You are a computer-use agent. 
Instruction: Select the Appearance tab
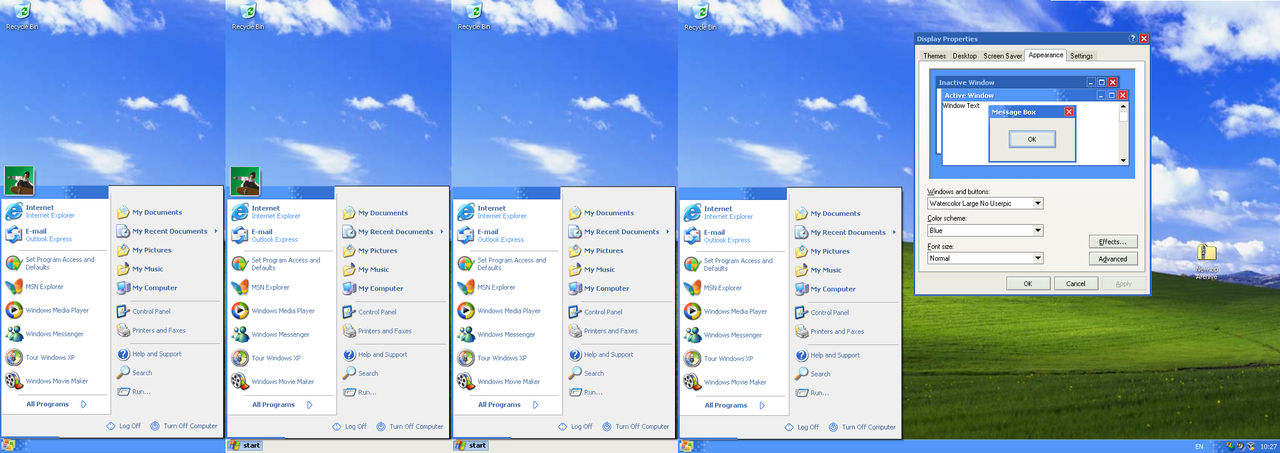(x=1046, y=55)
